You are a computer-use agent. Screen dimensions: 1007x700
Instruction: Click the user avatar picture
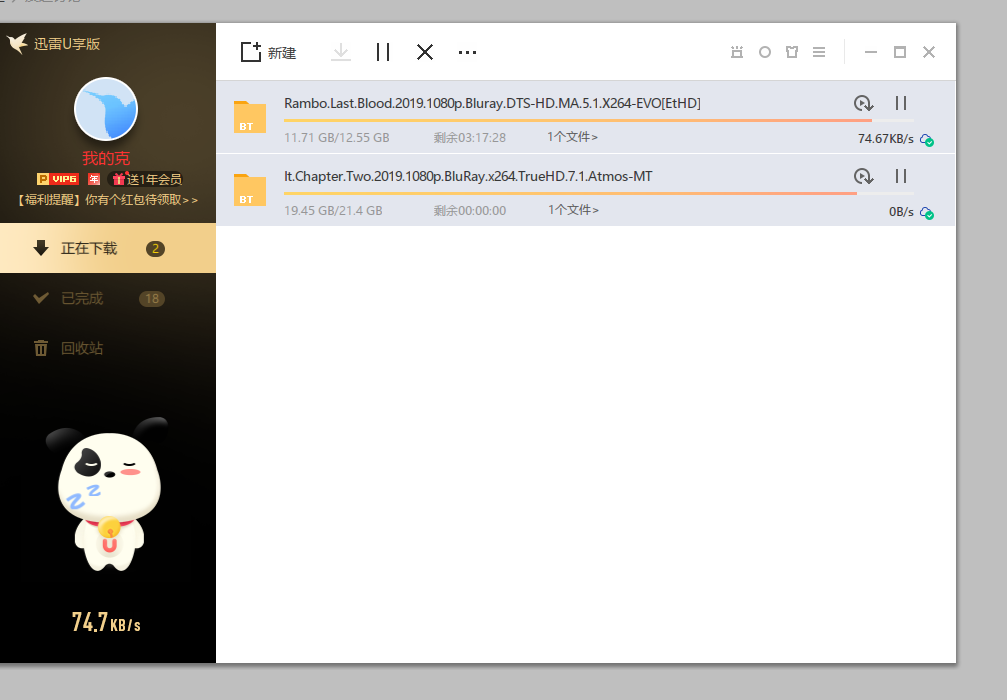106,108
